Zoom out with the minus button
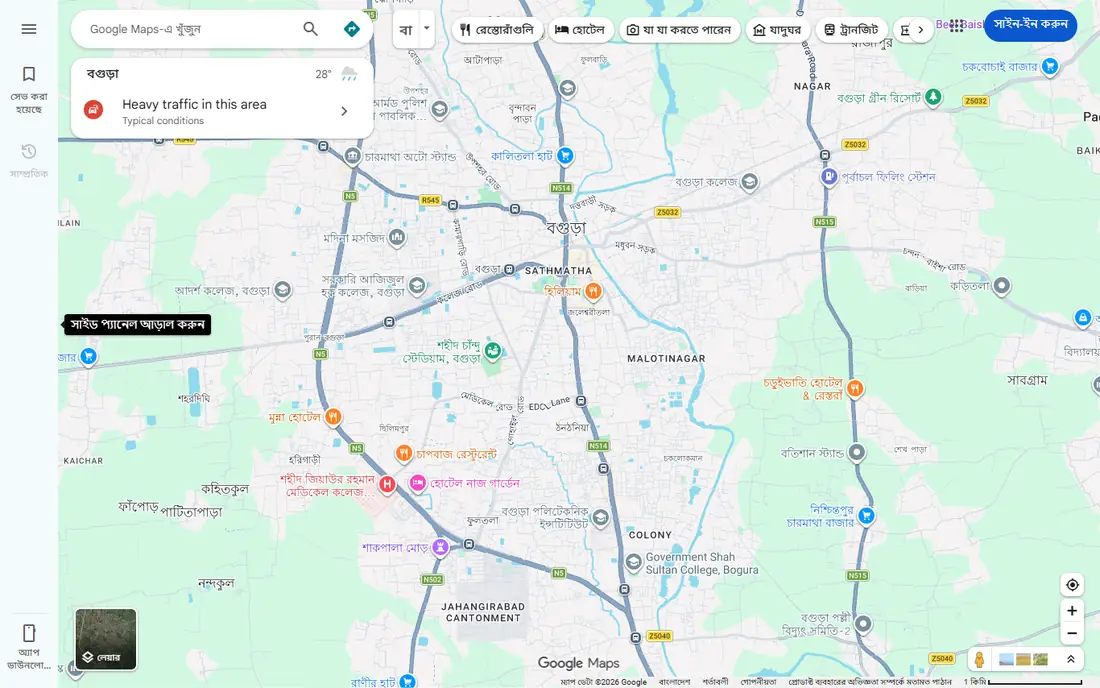 coord(1071,633)
